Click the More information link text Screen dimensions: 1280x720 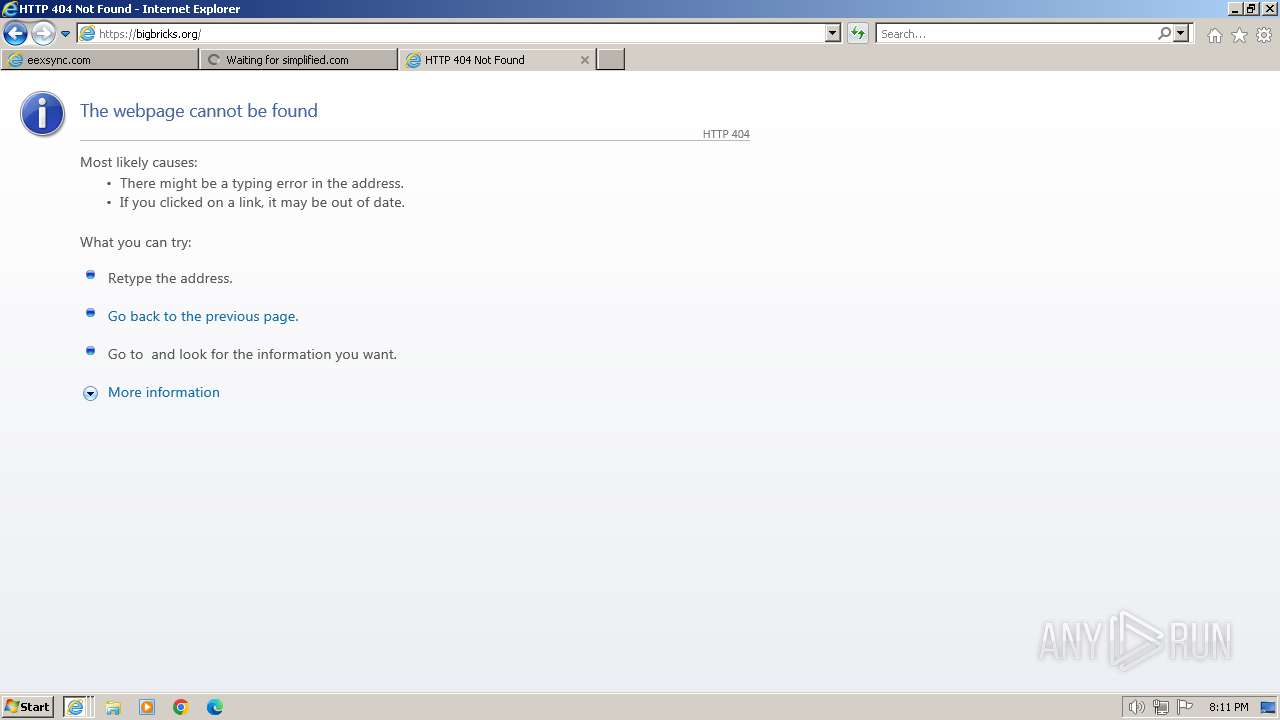(x=164, y=392)
